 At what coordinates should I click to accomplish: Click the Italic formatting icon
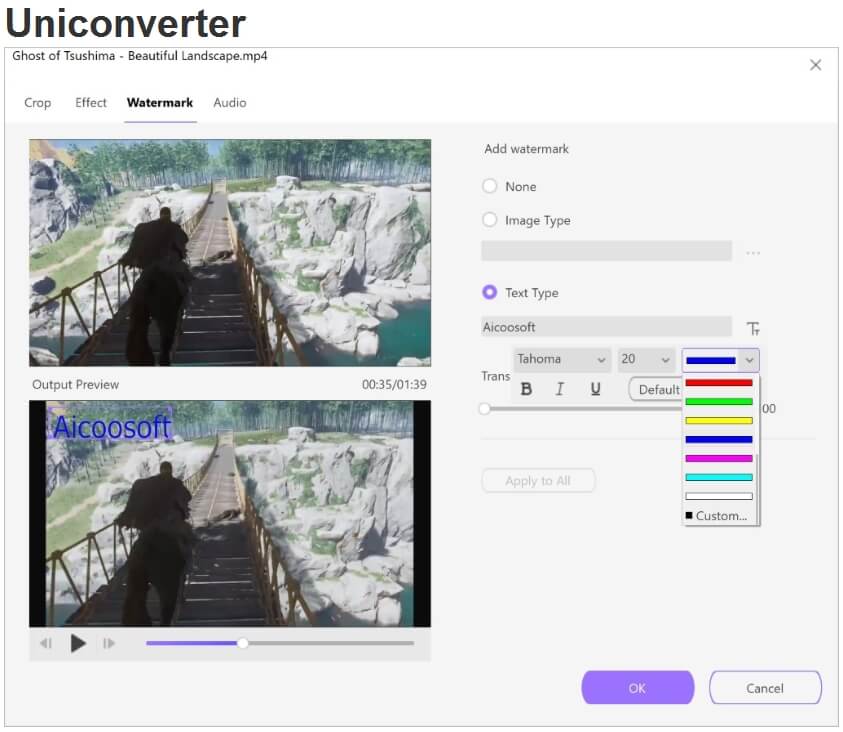point(560,389)
